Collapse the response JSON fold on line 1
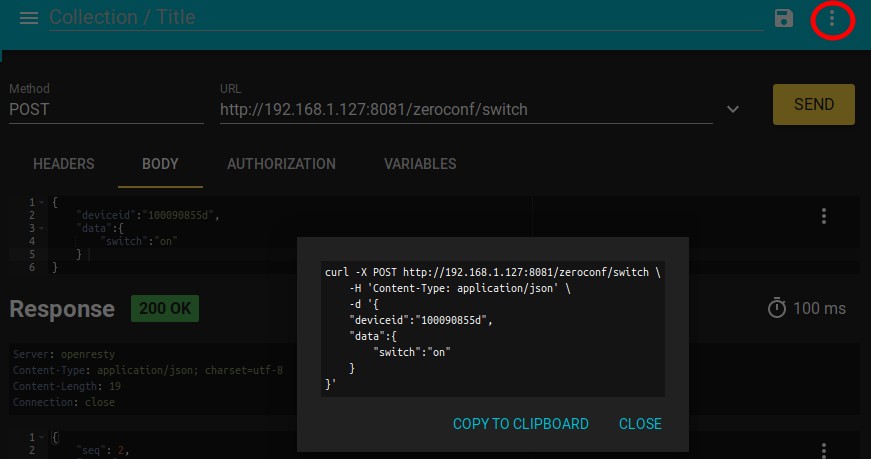871x459 pixels. (41, 438)
